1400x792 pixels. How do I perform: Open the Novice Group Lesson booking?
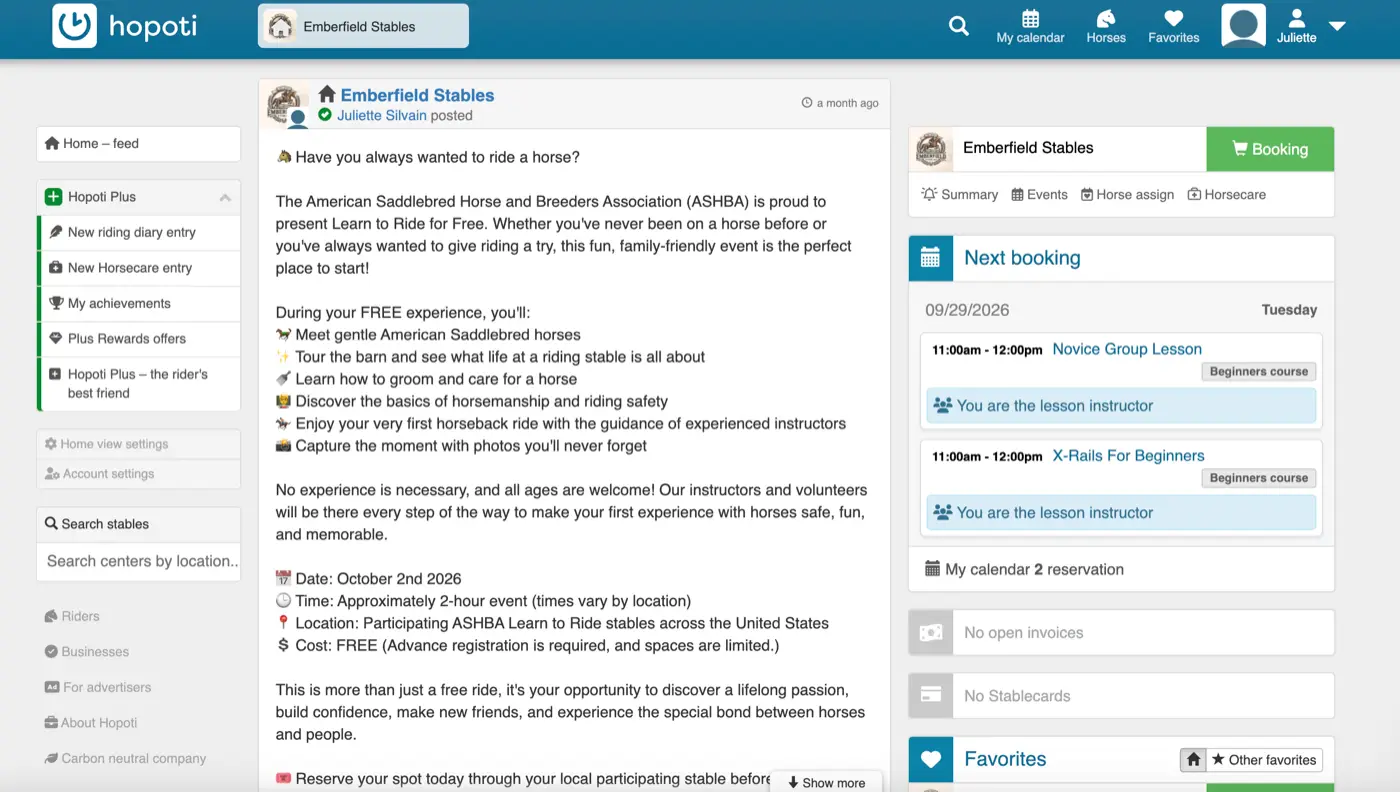(x=1127, y=350)
